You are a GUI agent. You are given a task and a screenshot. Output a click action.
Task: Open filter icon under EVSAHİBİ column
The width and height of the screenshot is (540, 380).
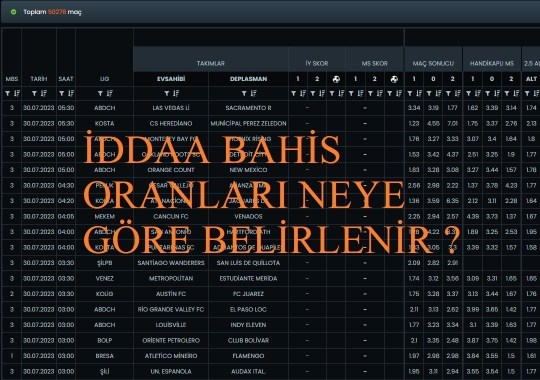click(x=167, y=93)
